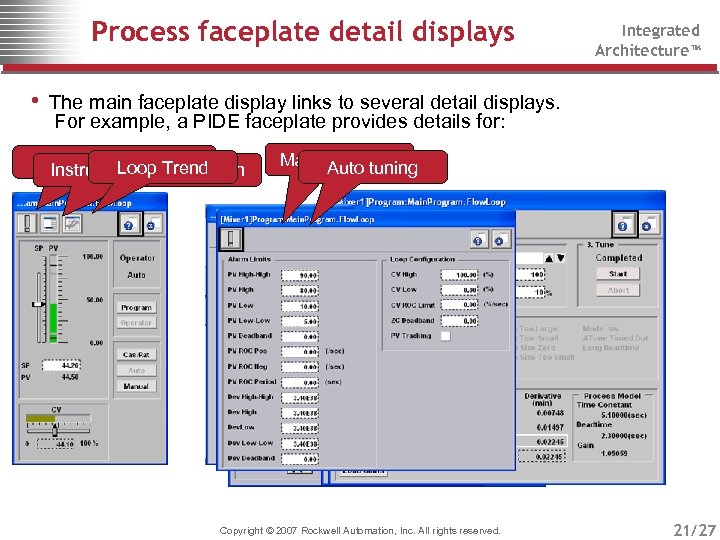Click the SP vertical slider handle
720x540 pixels.
(39, 304)
